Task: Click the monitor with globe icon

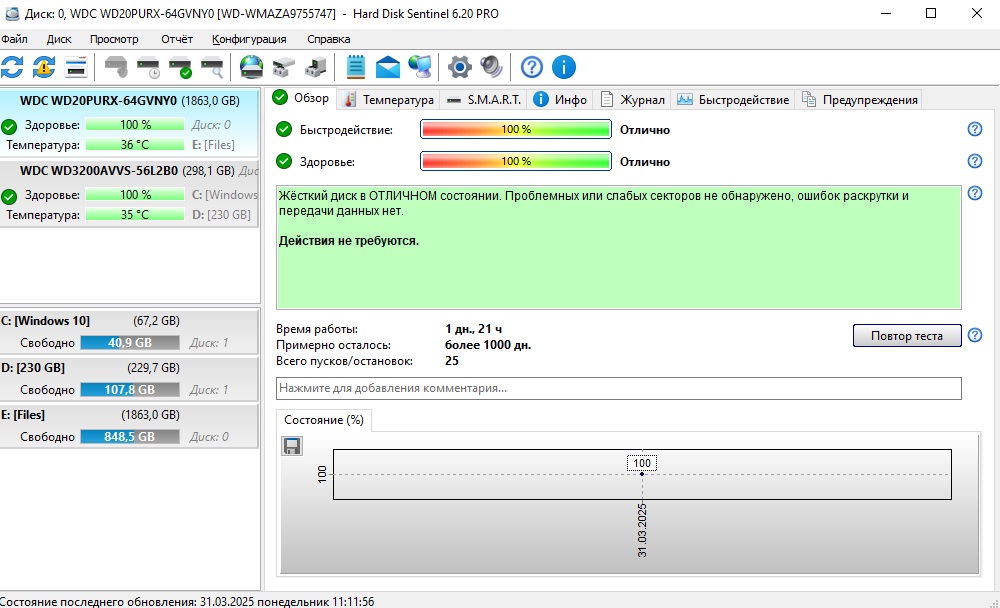Action: click(x=420, y=67)
